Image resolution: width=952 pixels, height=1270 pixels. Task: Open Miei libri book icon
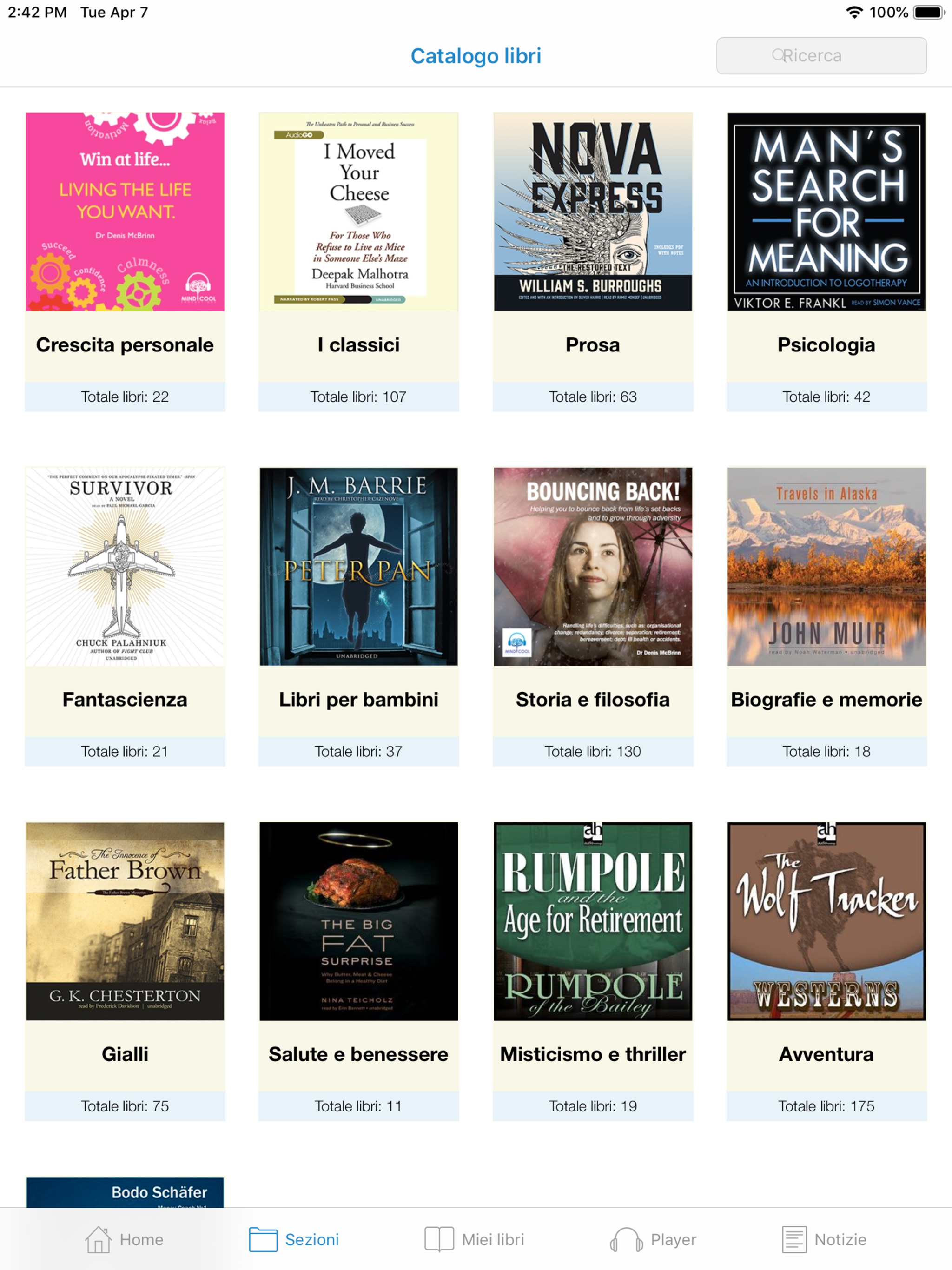439,1240
